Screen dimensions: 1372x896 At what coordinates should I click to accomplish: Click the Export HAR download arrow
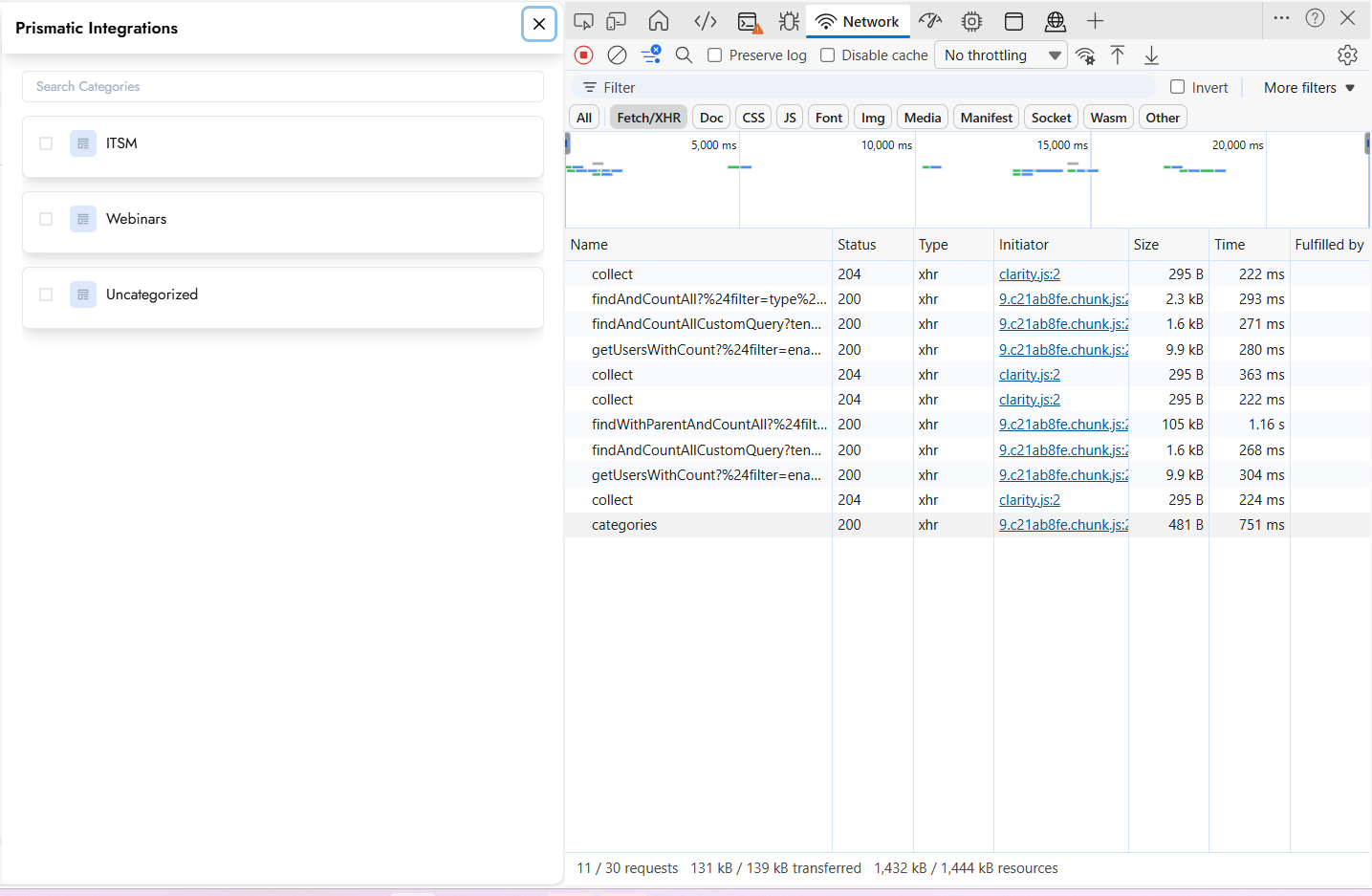pos(1151,55)
